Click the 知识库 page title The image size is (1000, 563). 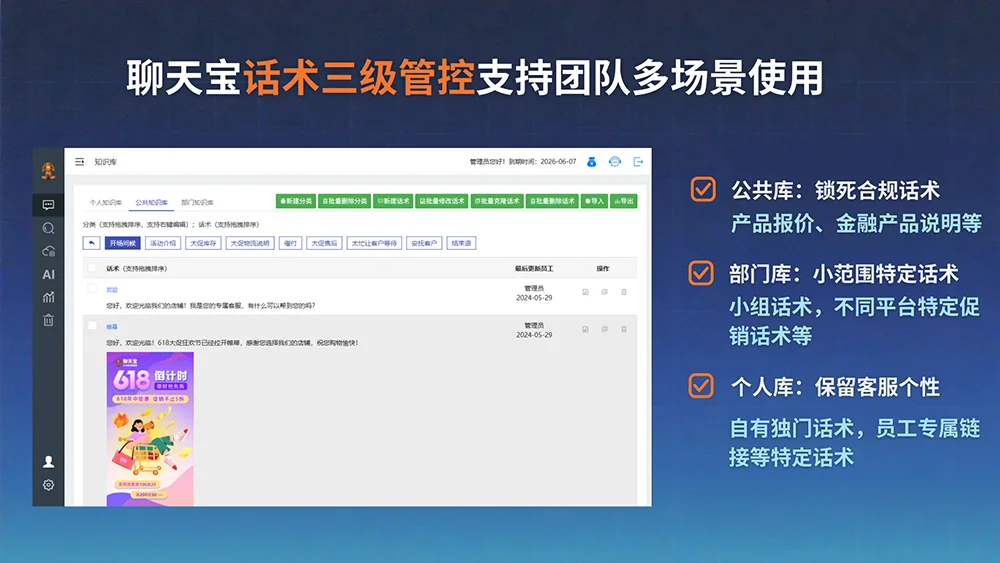tap(106, 162)
